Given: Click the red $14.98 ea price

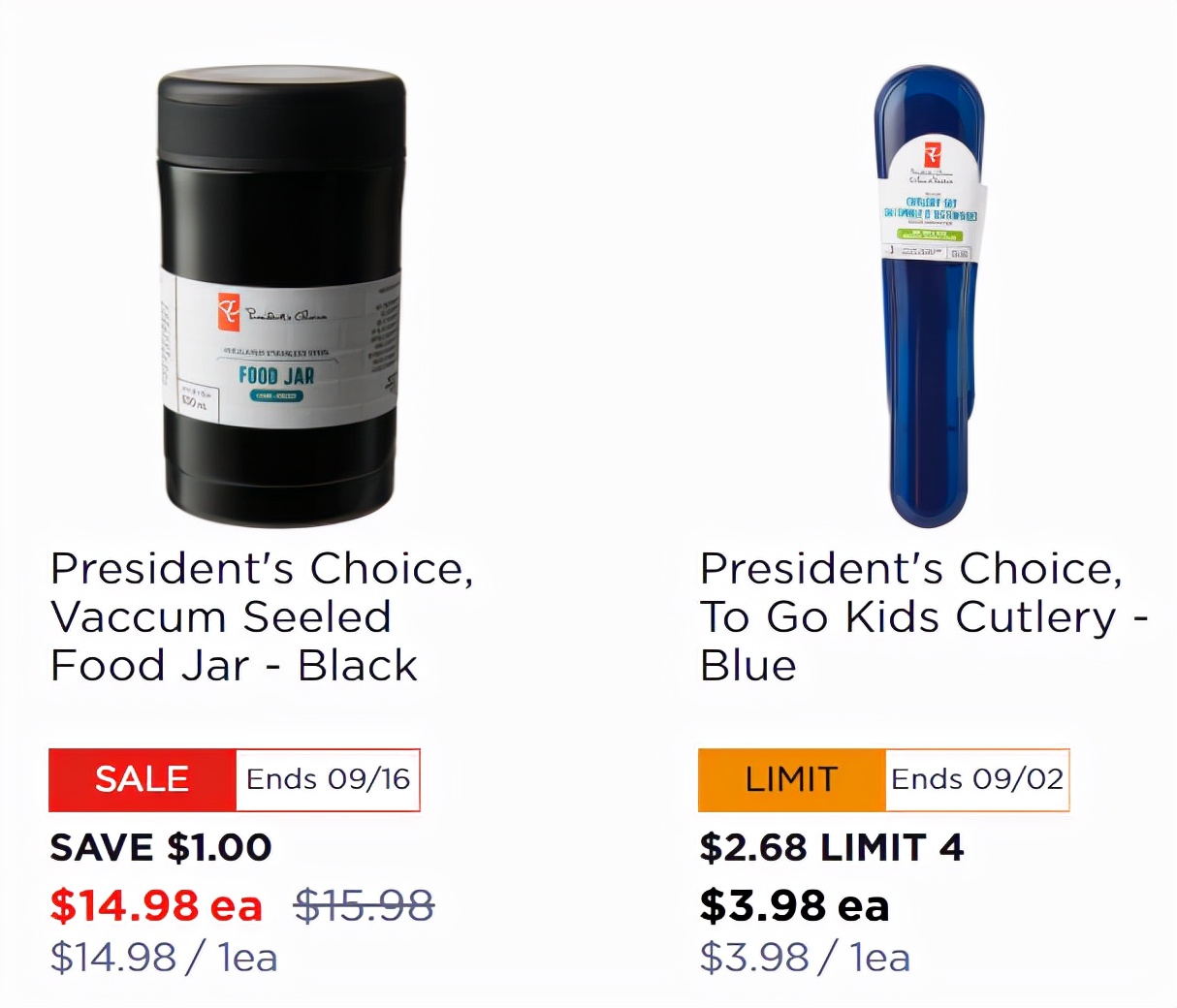Looking at the screenshot, I should [156, 906].
